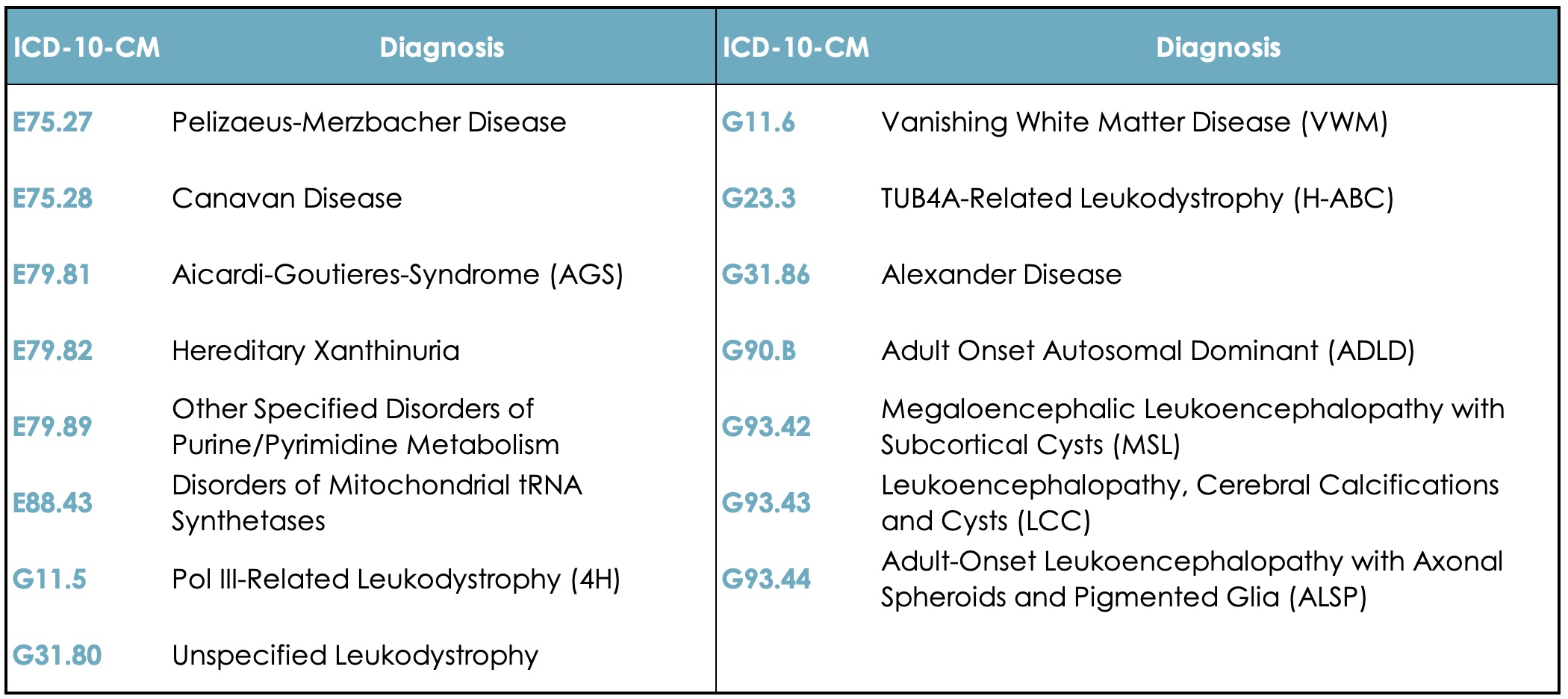Select Aicardi-Goutieres-Syndrome (AGS) text

click(398, 274)
